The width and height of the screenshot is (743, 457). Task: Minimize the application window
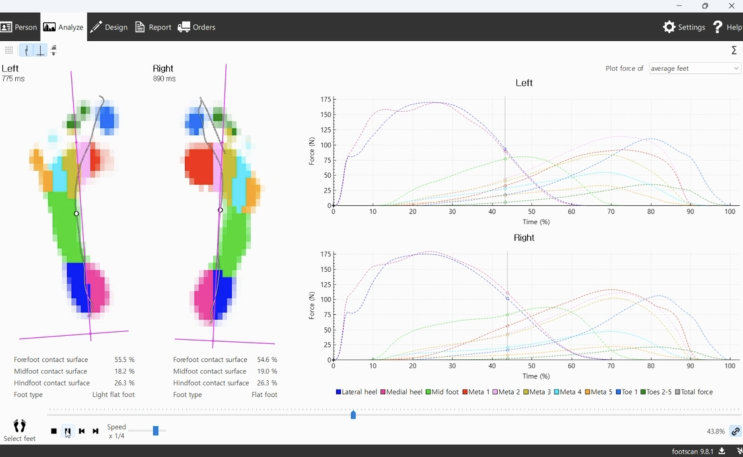[679, 6]
